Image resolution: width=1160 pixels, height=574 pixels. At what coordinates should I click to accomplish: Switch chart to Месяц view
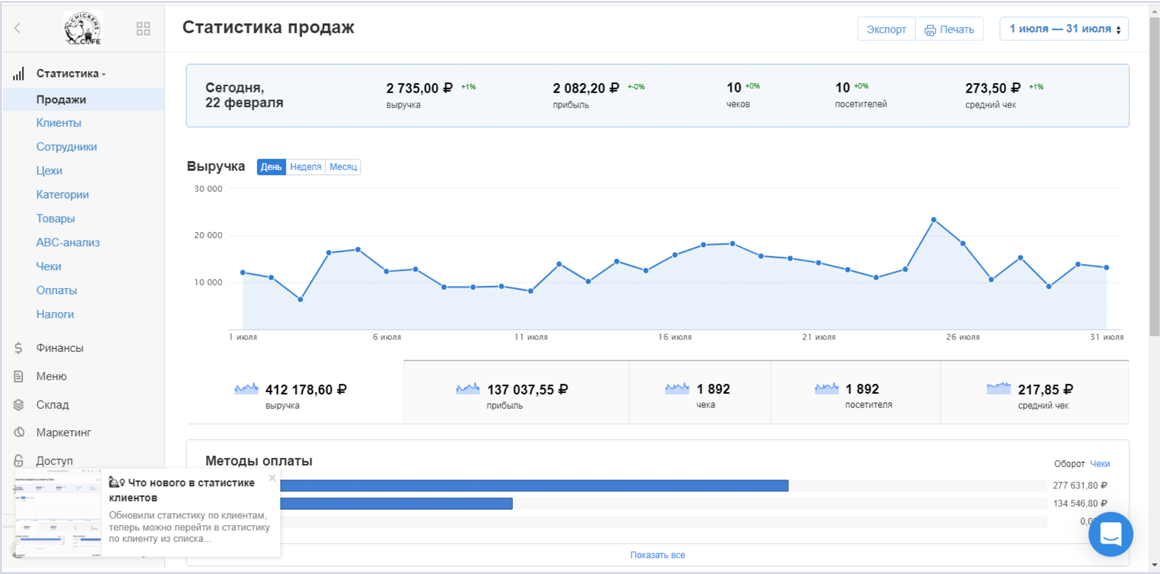pyautogui.click(x=343, y=167)
